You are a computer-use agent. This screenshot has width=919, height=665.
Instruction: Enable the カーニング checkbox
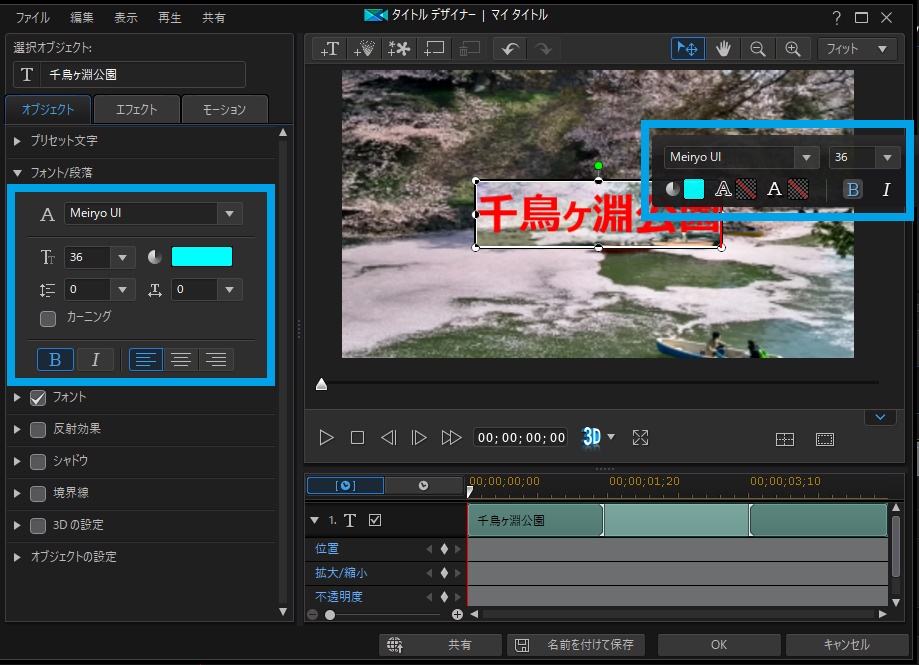pos(48,318)
